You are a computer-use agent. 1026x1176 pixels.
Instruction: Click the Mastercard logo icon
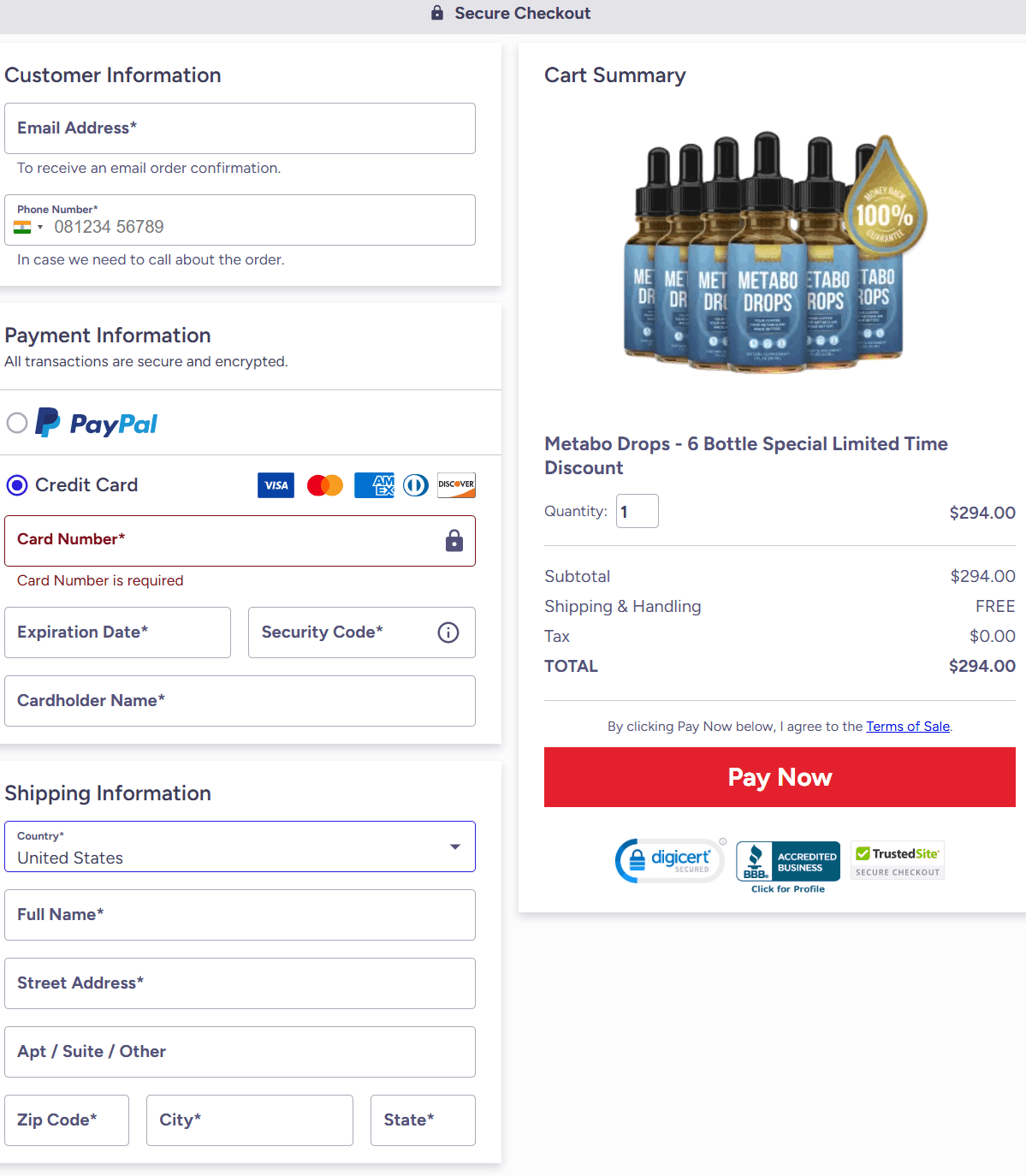point(325,485)
